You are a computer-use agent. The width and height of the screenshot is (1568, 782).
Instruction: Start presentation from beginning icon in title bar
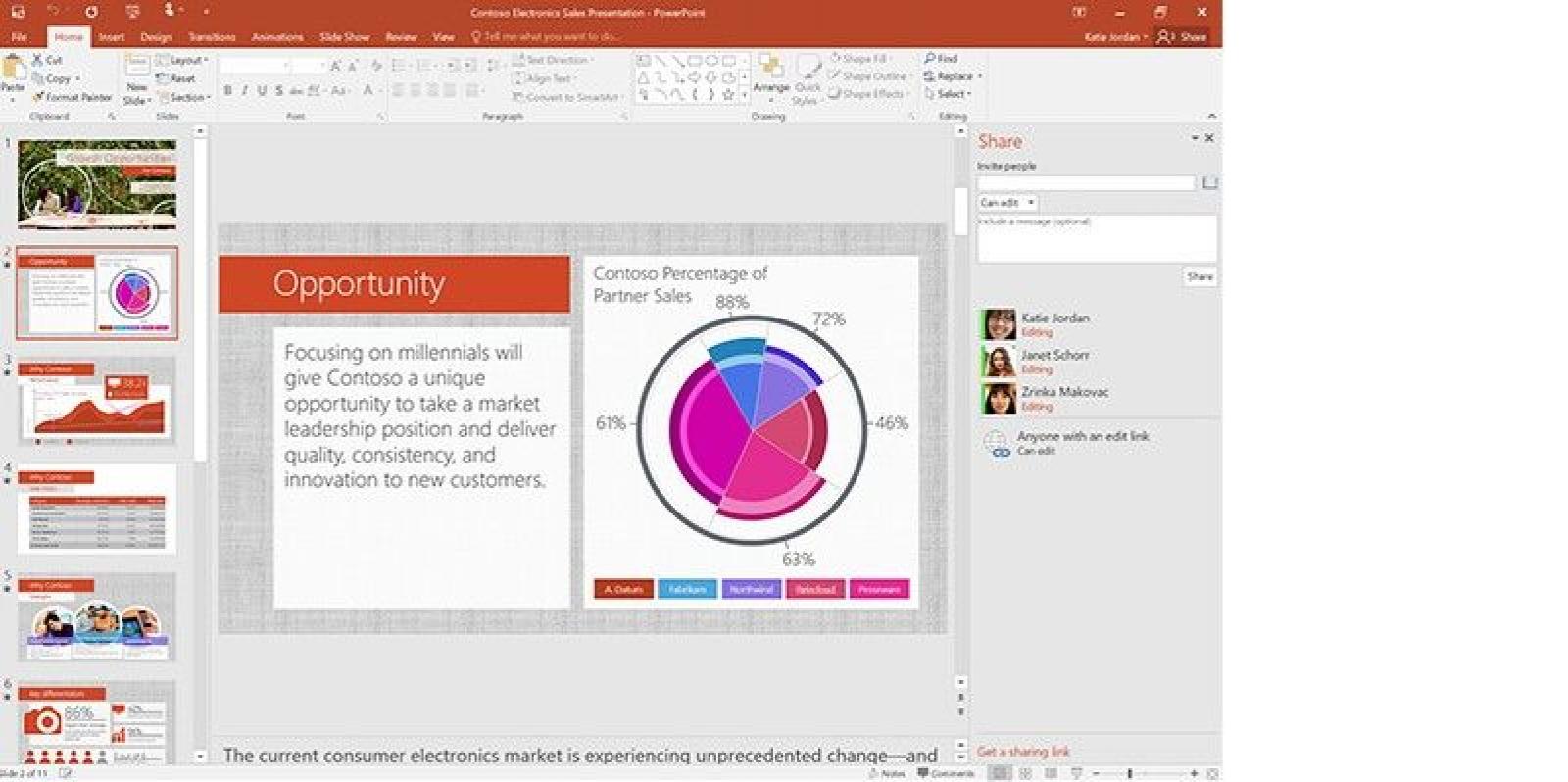pyautogui.click(x=131, y=12)
